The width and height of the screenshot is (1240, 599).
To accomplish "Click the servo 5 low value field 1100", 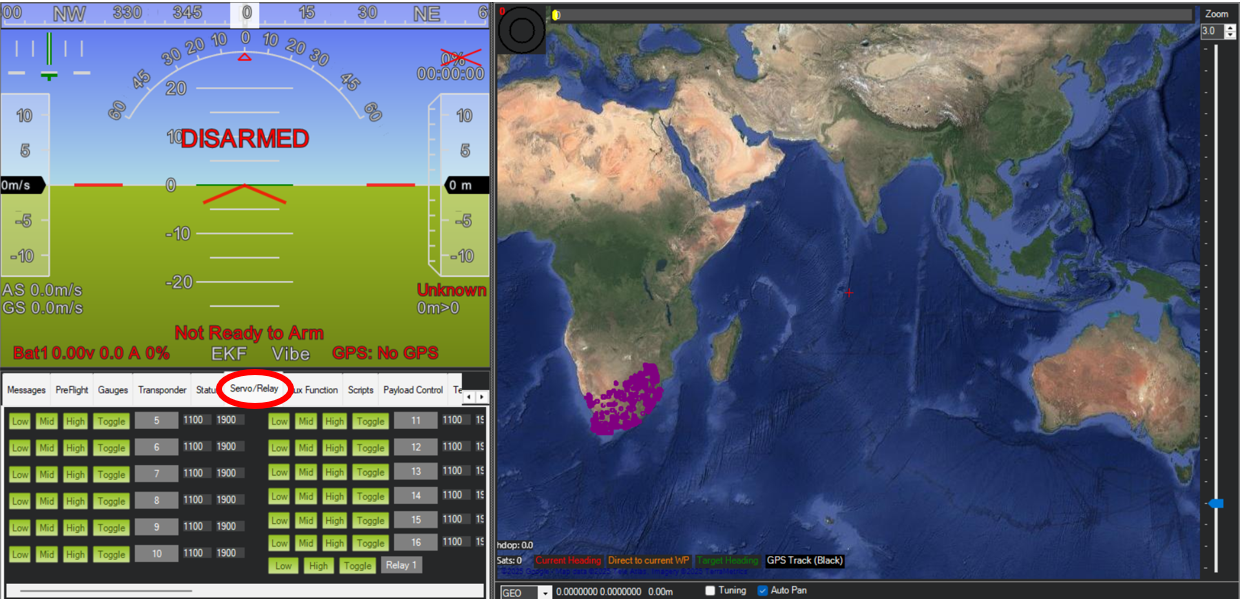I will pos(194,421).
